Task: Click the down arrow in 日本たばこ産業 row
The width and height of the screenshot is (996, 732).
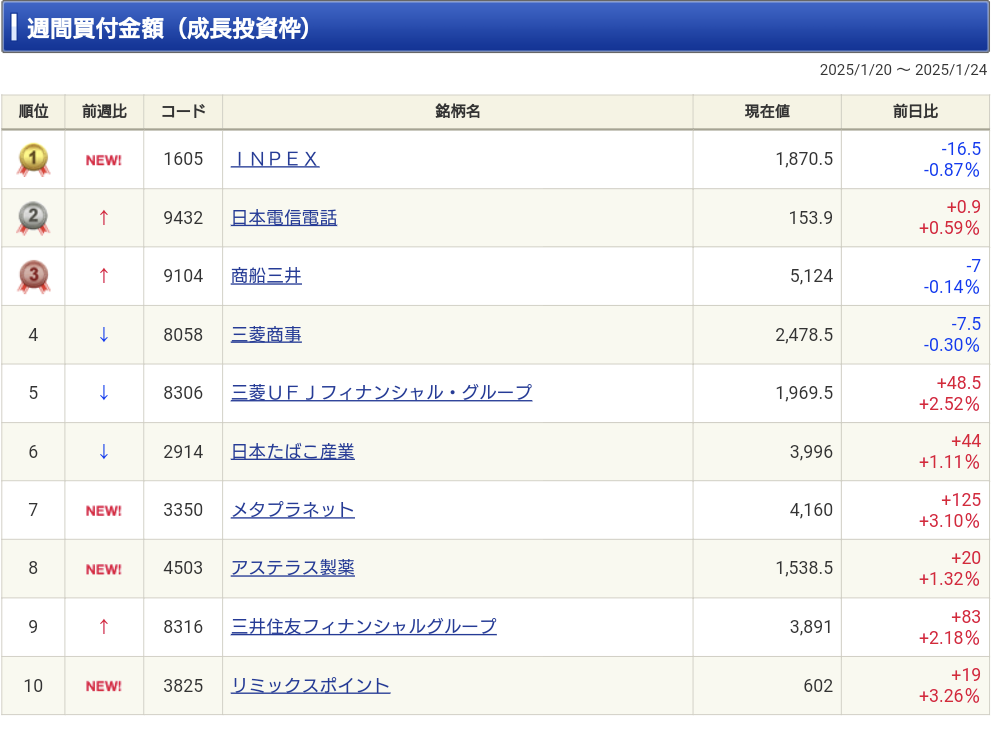Action: [x=104, y=452]
